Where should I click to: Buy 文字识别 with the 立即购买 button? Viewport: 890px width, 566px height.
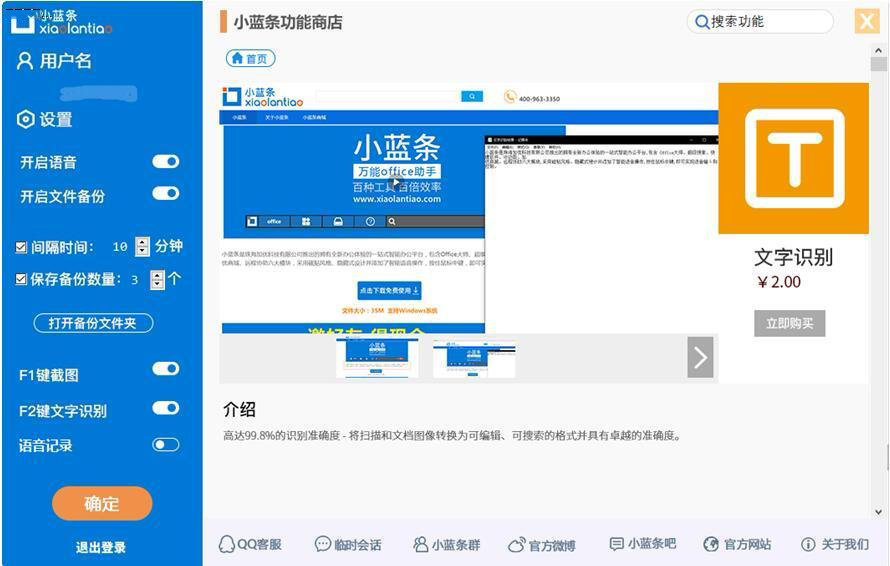click(x=790, y=323)
